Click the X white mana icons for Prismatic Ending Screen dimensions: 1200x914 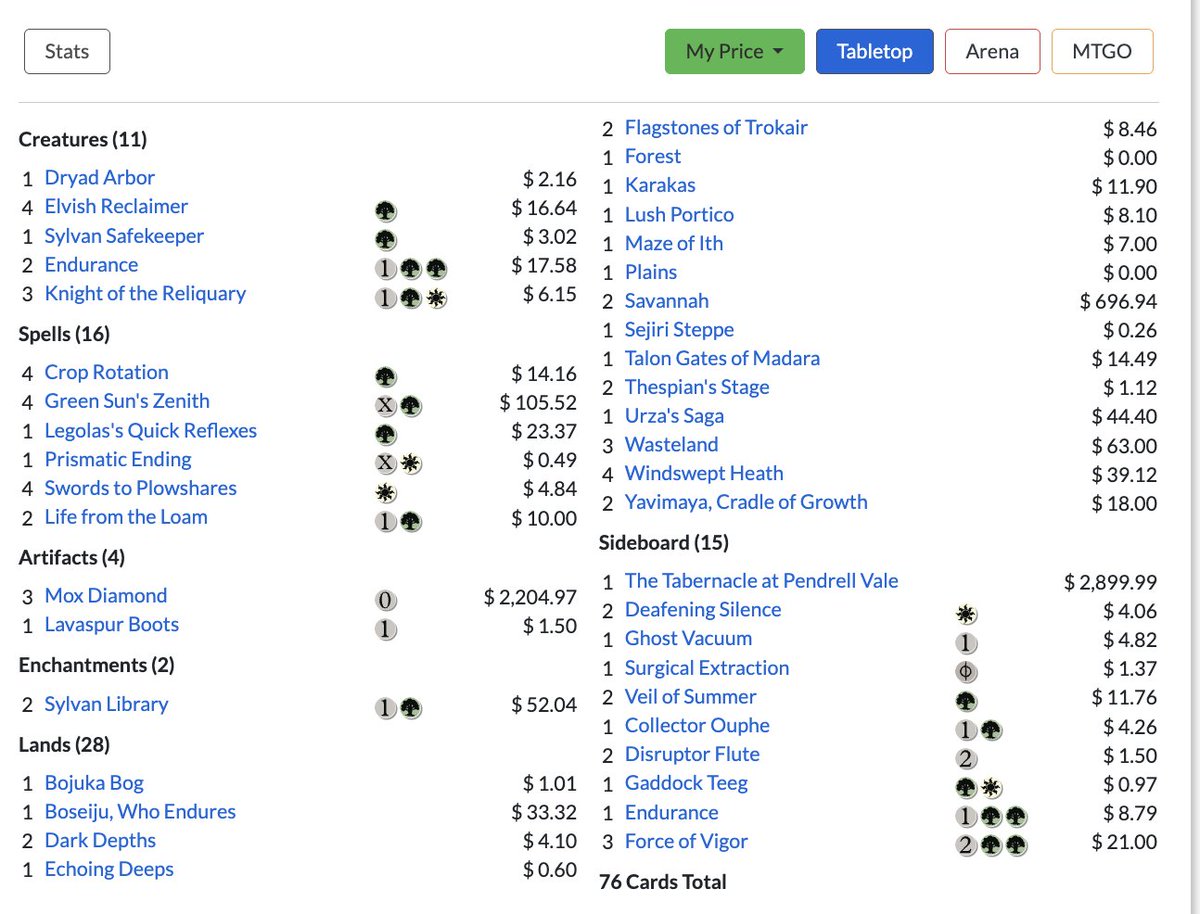[x=398, y=463]
